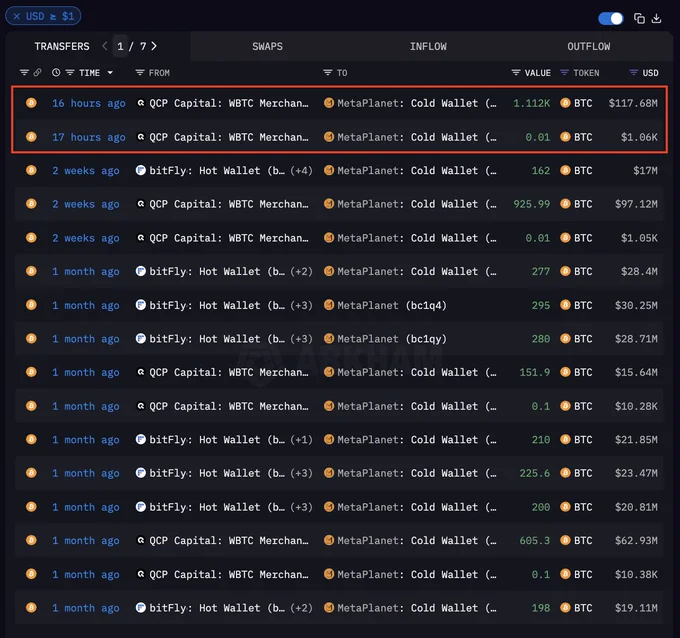Click the 17 hours ago timestamp

click(89, 137)
